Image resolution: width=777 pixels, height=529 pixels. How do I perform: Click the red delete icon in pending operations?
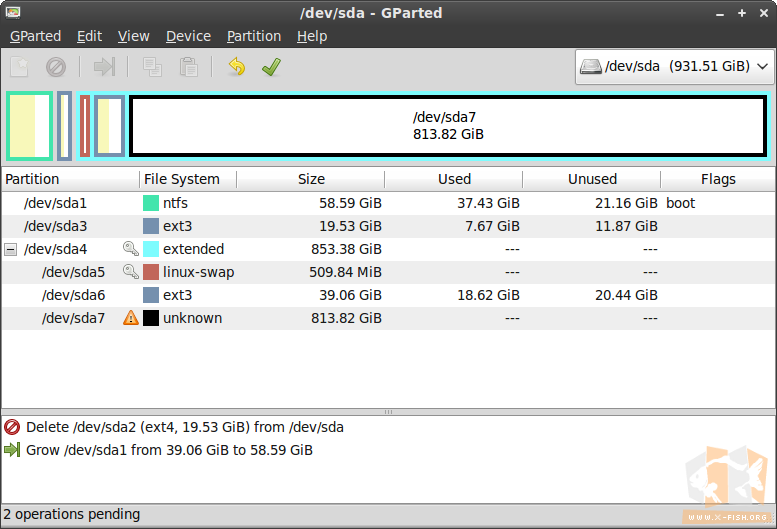(12, 427)
